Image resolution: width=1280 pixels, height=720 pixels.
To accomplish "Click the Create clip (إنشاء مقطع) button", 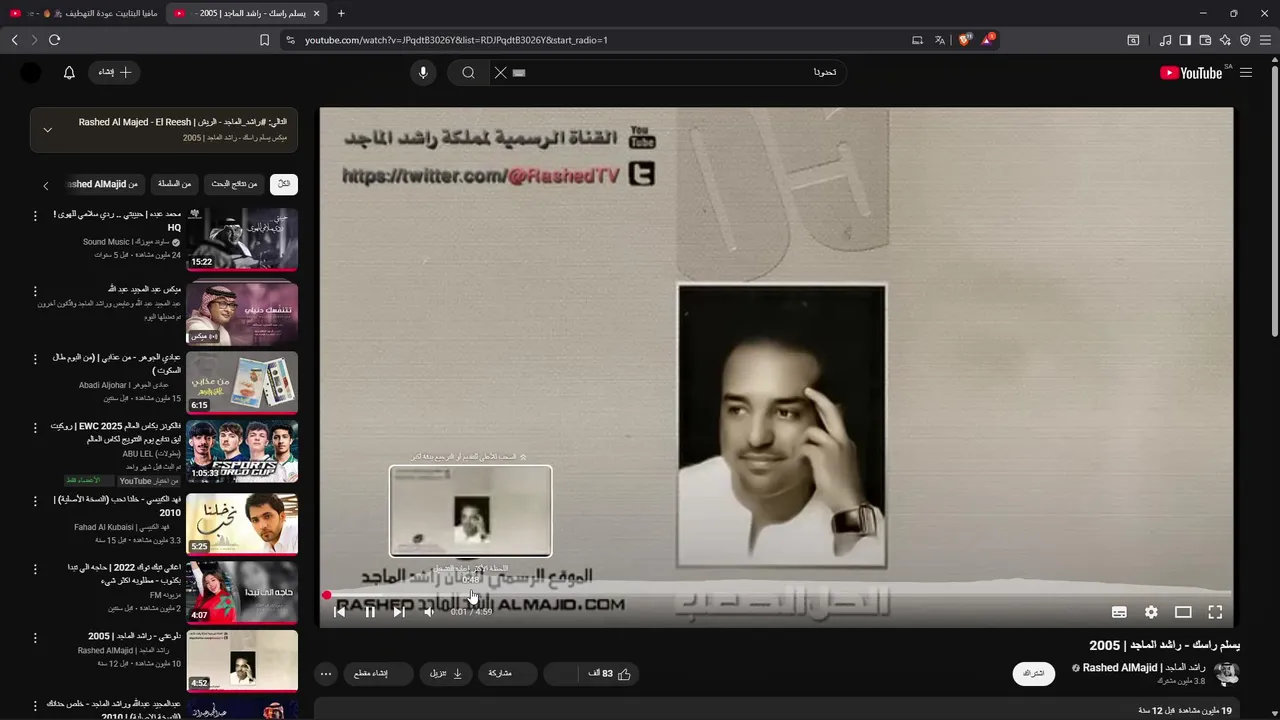I will 378,674.
